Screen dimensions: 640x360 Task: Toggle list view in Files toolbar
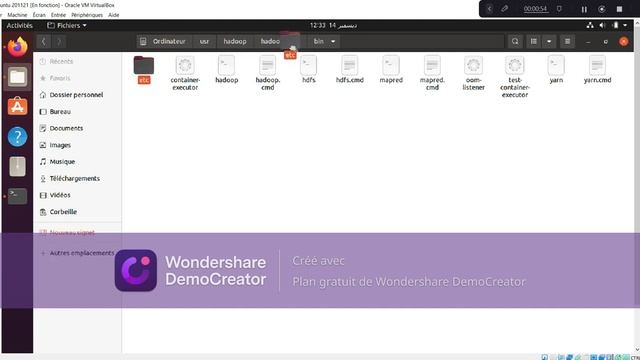pos(533,41)
